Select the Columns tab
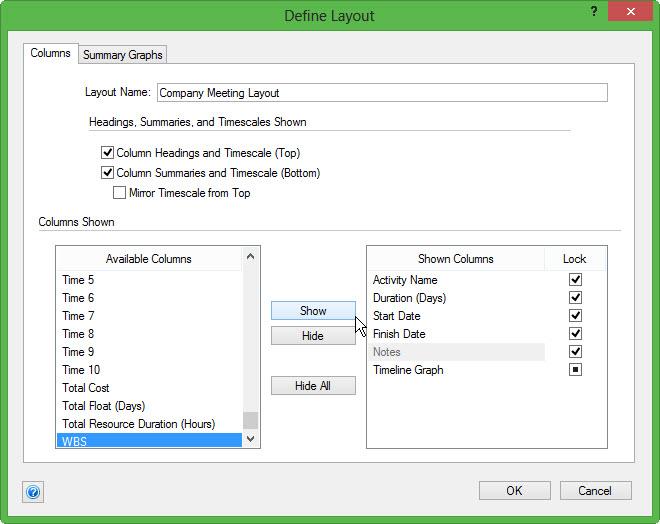The image size is (660, 524). pos(50,53)
